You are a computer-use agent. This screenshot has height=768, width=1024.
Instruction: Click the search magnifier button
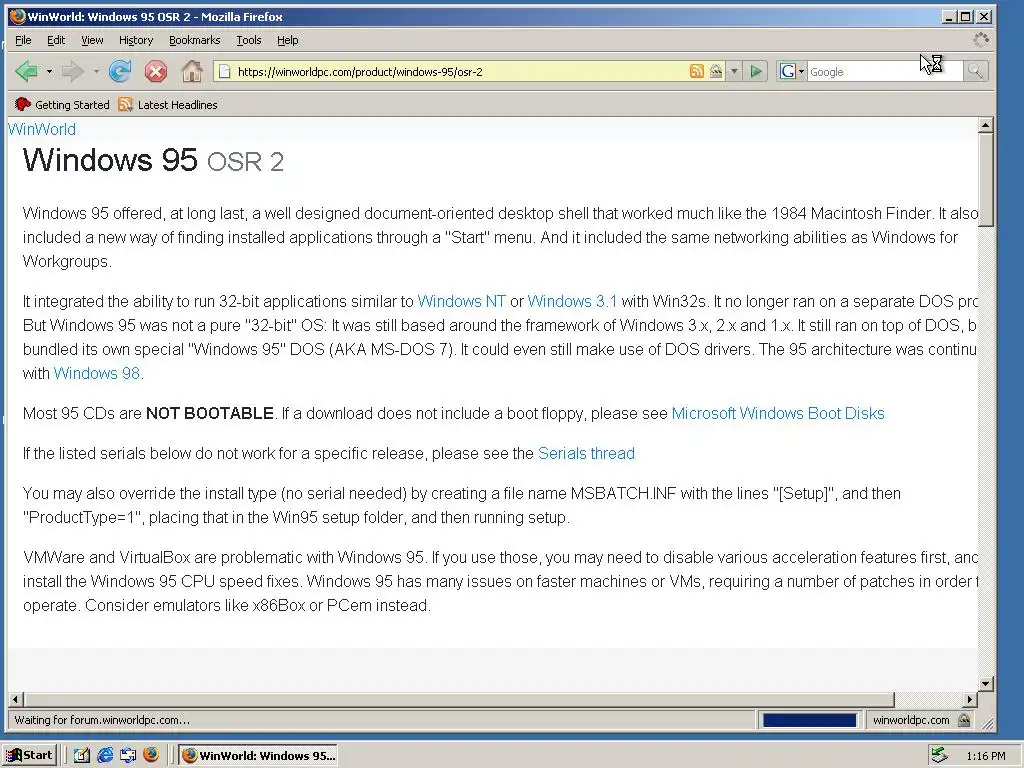coord(975,71)
